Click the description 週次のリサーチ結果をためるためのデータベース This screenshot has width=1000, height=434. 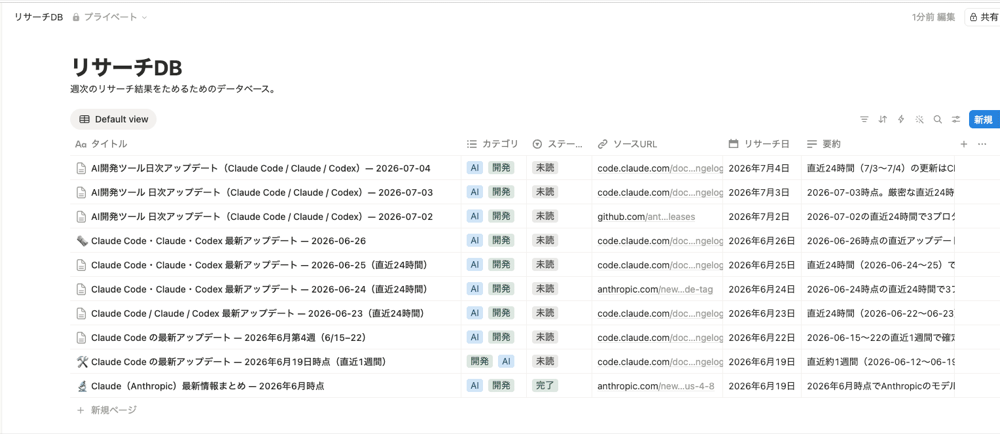(173, 89)
